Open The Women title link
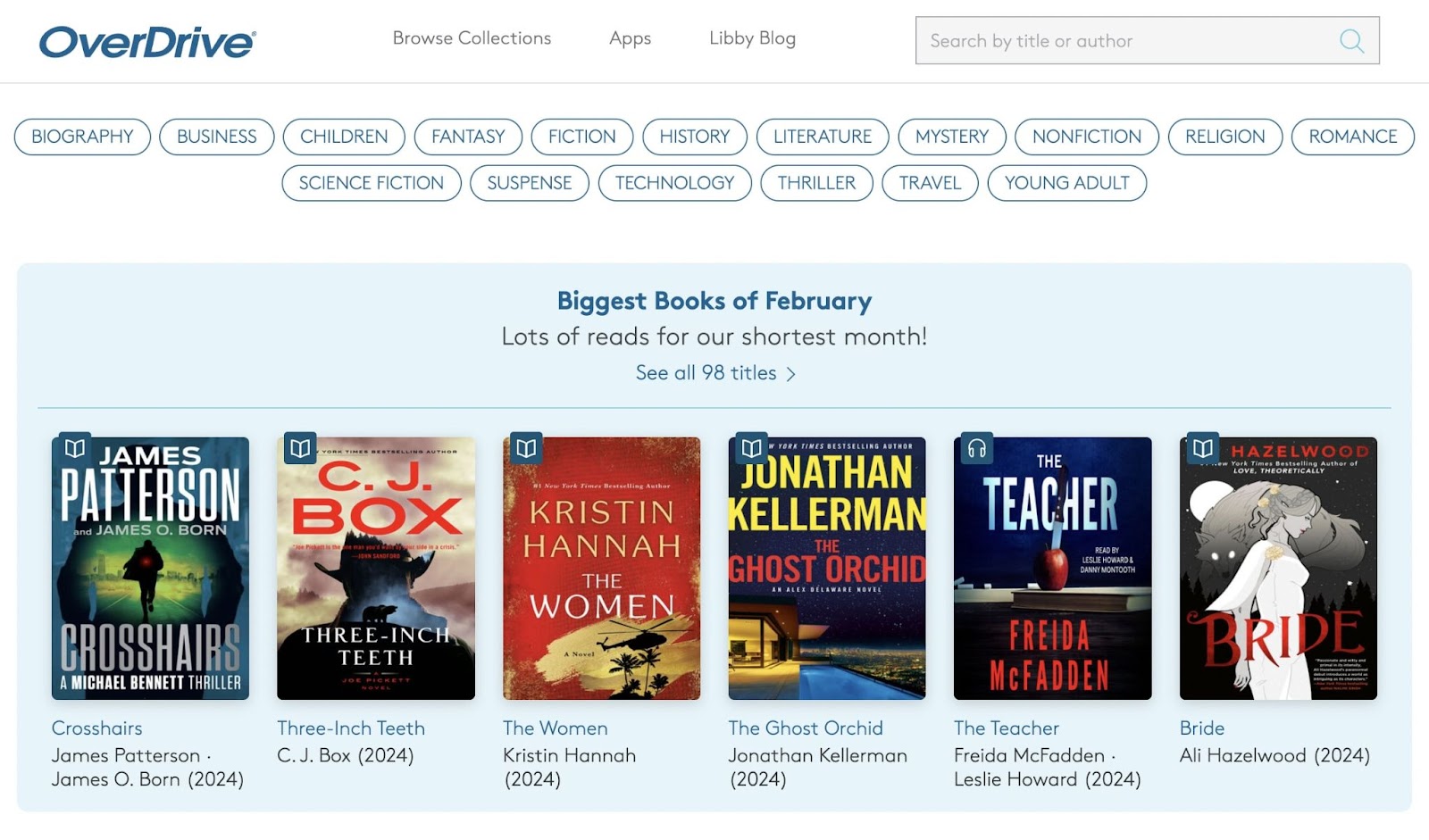The height and width of the screenshot is (840, 1429). [554, 728]
